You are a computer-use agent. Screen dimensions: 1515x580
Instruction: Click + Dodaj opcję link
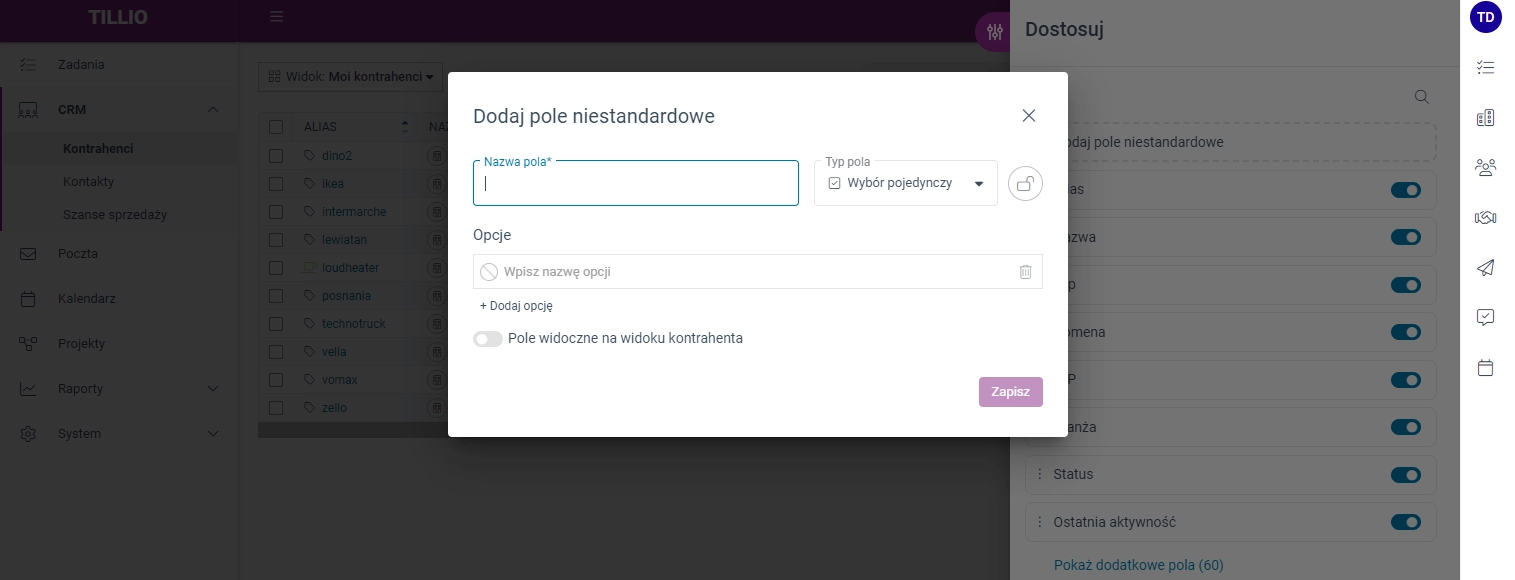tap(516, 306)
